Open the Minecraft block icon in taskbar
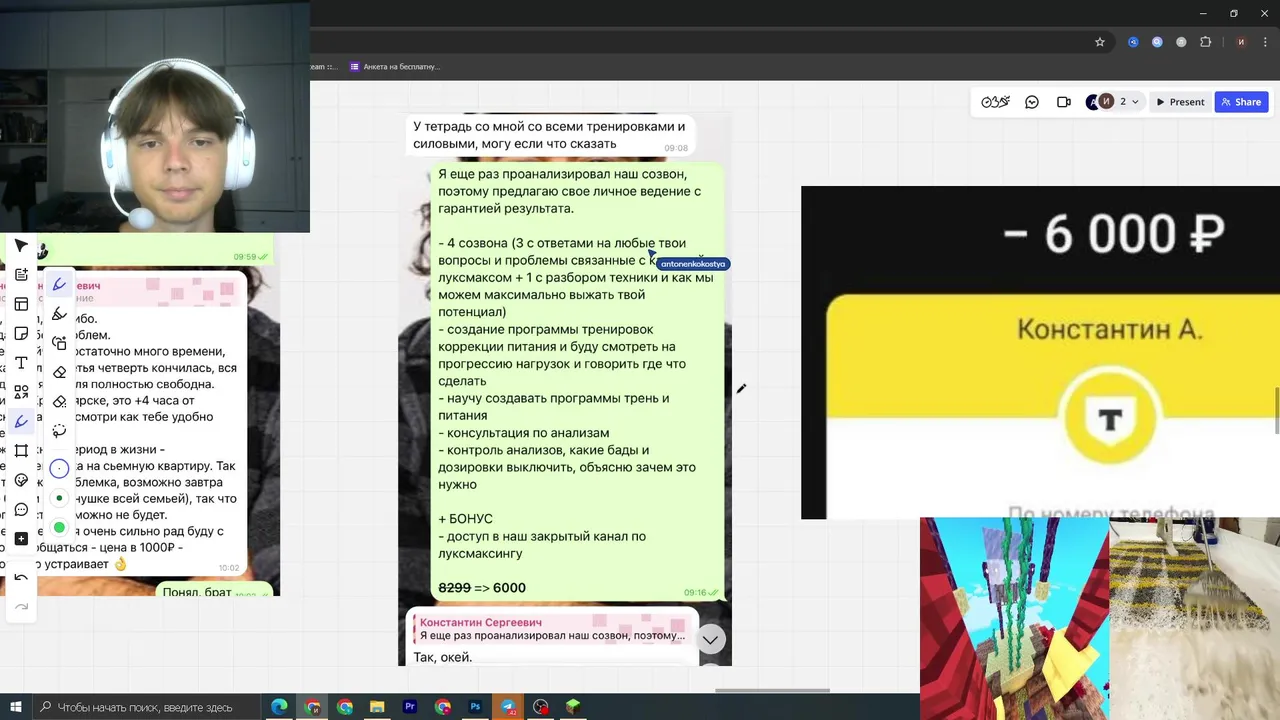 [x=573, y=707]
